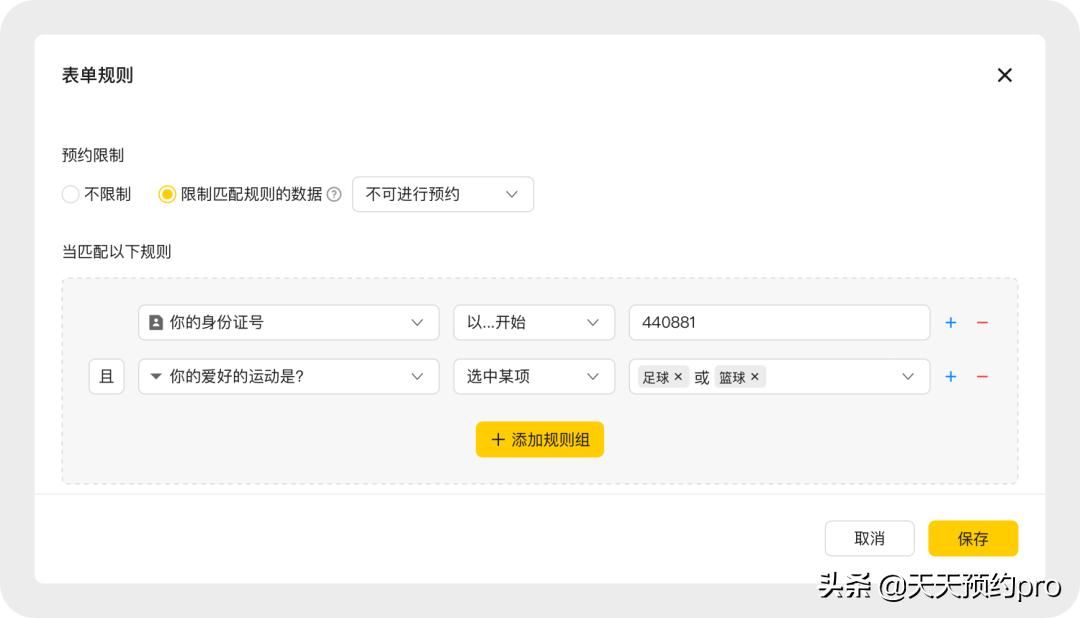This screenshot has height=618, width=1080.
Task: Click the 440881 value input field
Action: coord(779,322)
